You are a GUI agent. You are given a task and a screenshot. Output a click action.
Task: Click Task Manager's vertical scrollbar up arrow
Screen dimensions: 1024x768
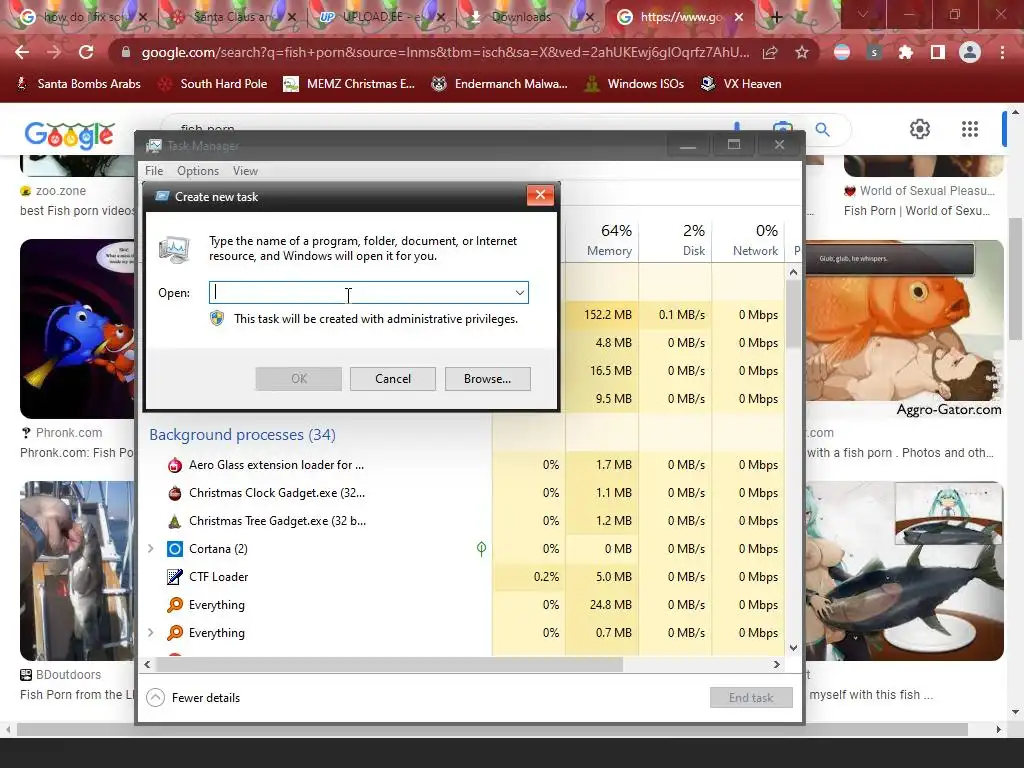pyautogui.click(x=793, y=272)
